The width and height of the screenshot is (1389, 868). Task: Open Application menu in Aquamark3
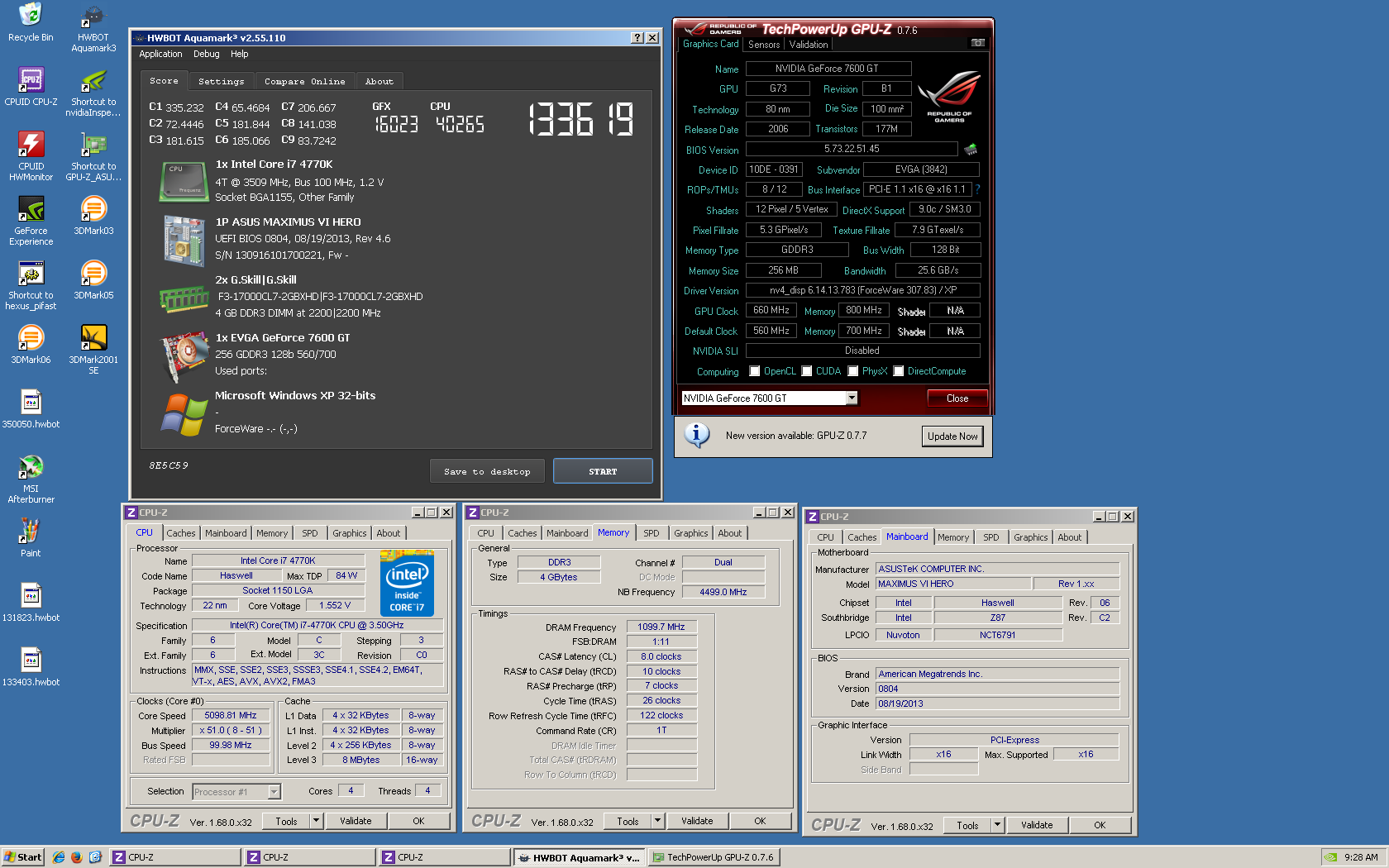[x=160, y=54]
